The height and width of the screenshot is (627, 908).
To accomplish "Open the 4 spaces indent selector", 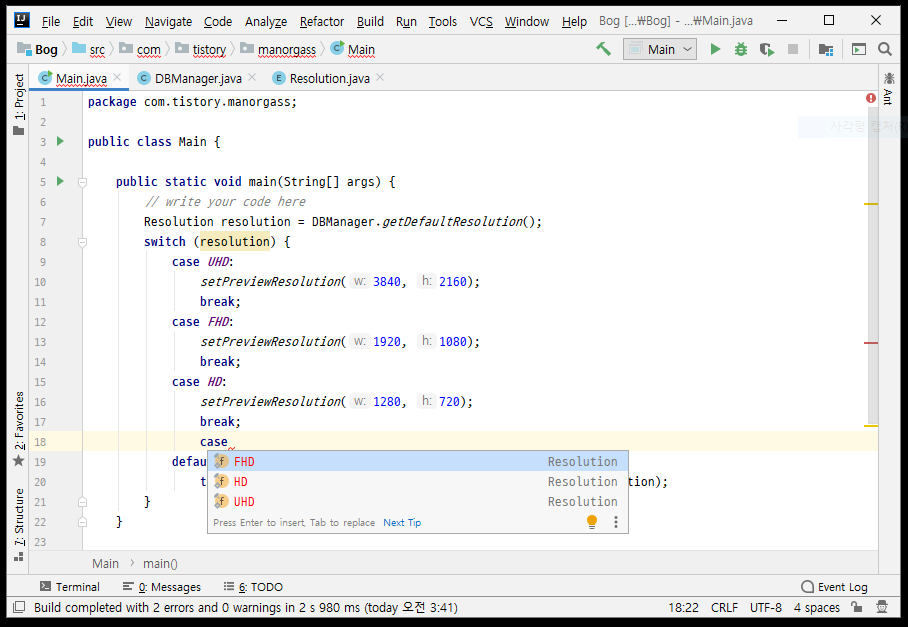I will pyautogui.click(x=817, y=607).
